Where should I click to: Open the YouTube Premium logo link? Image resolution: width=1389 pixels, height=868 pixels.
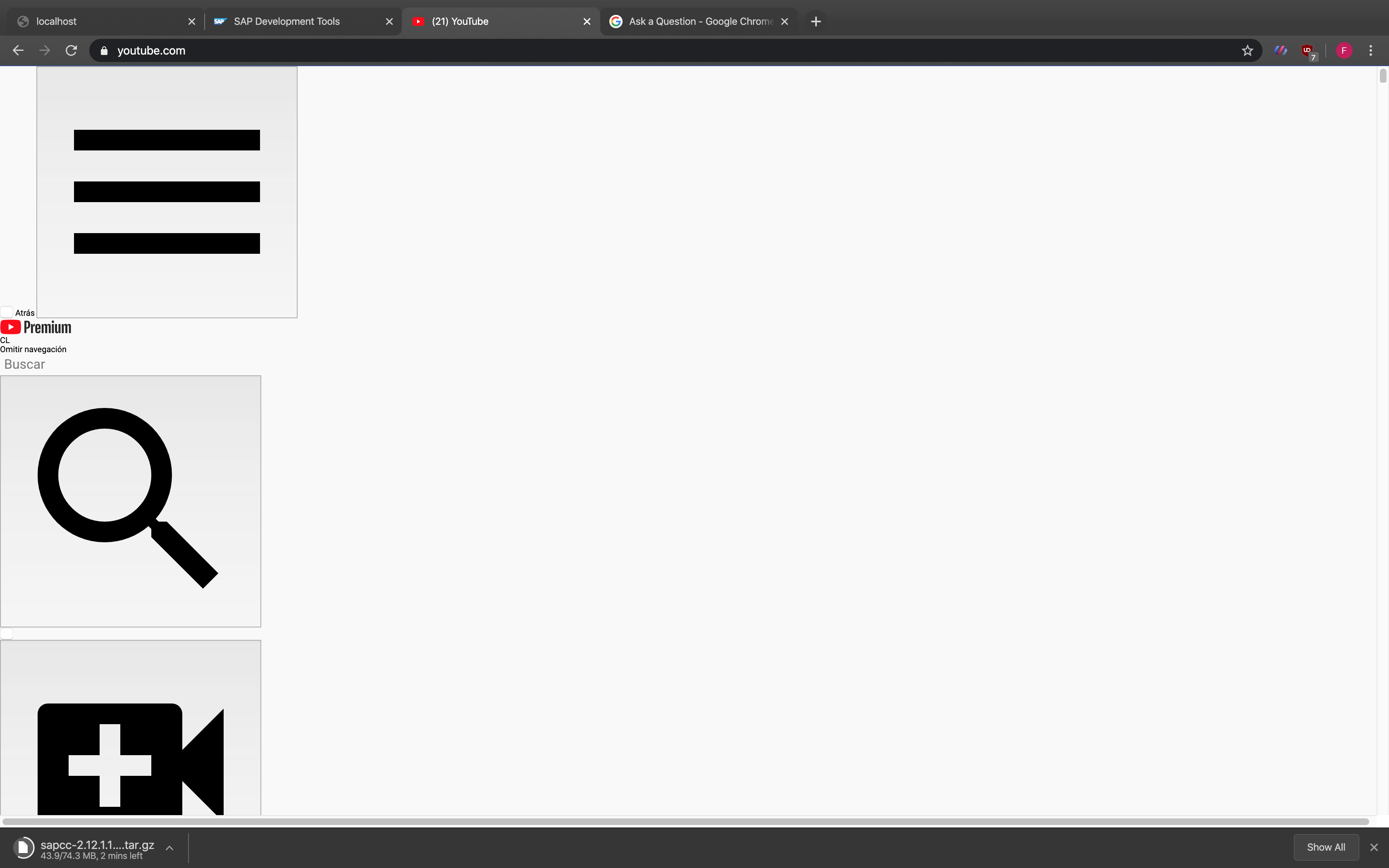[x=36, y=327]
